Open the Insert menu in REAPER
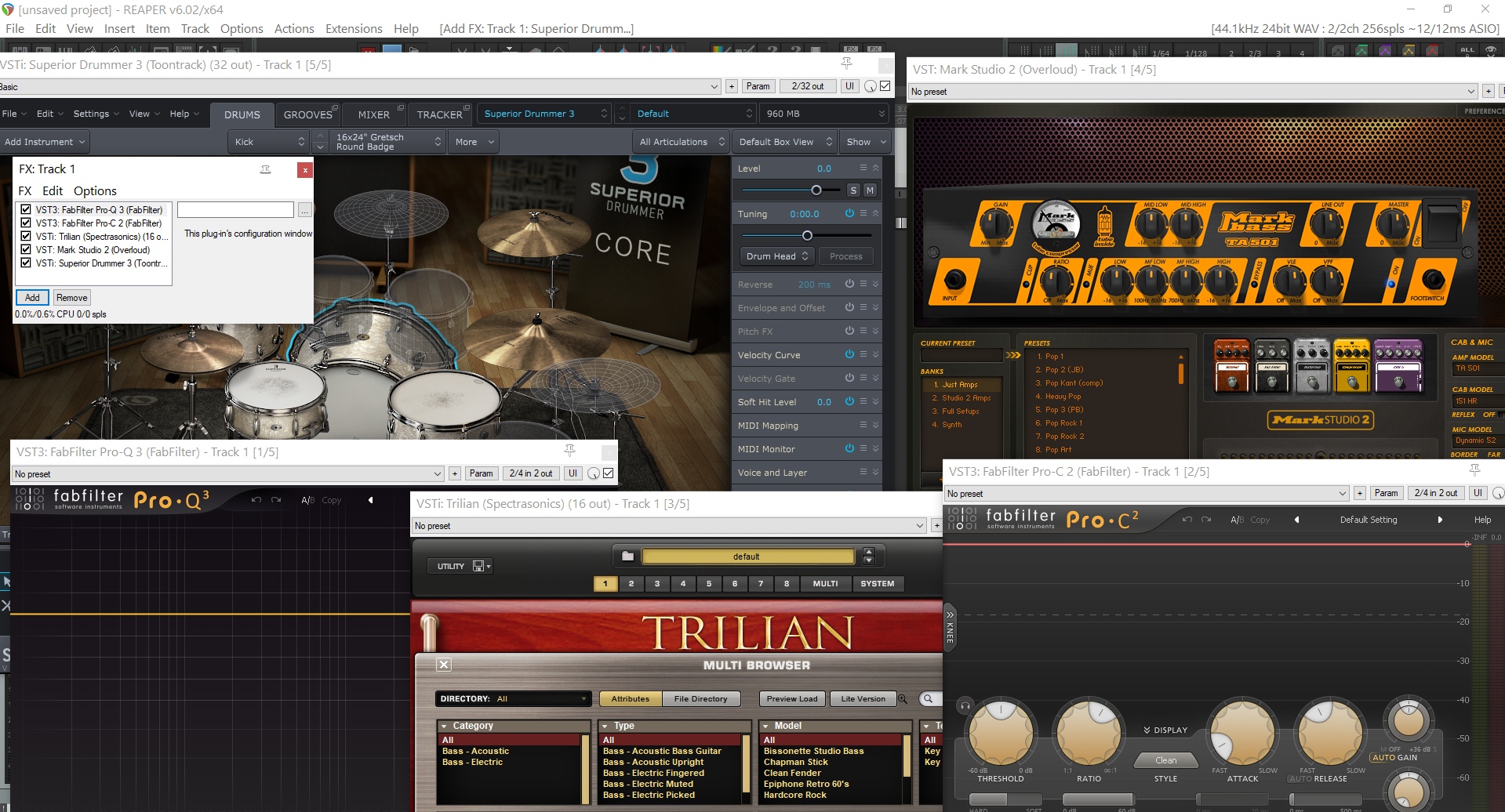 (x=119, y=28)
